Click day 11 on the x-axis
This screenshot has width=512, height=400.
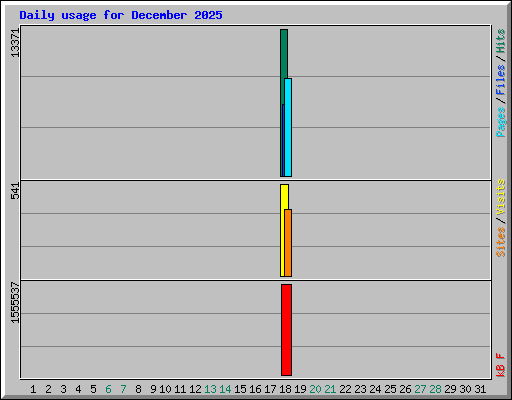(x=180, y=389)
